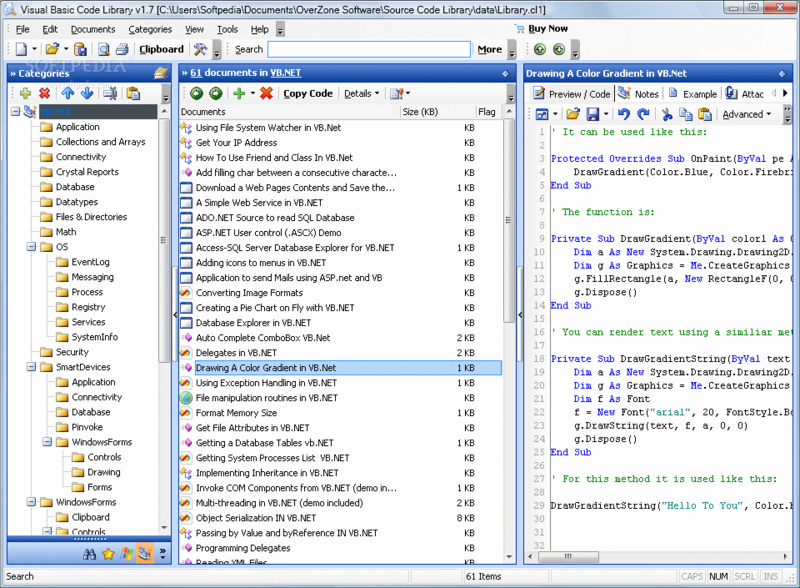This screenshot has height=588, width=800.
Task: Switch to the Example tab
Action: coord(693,94)
